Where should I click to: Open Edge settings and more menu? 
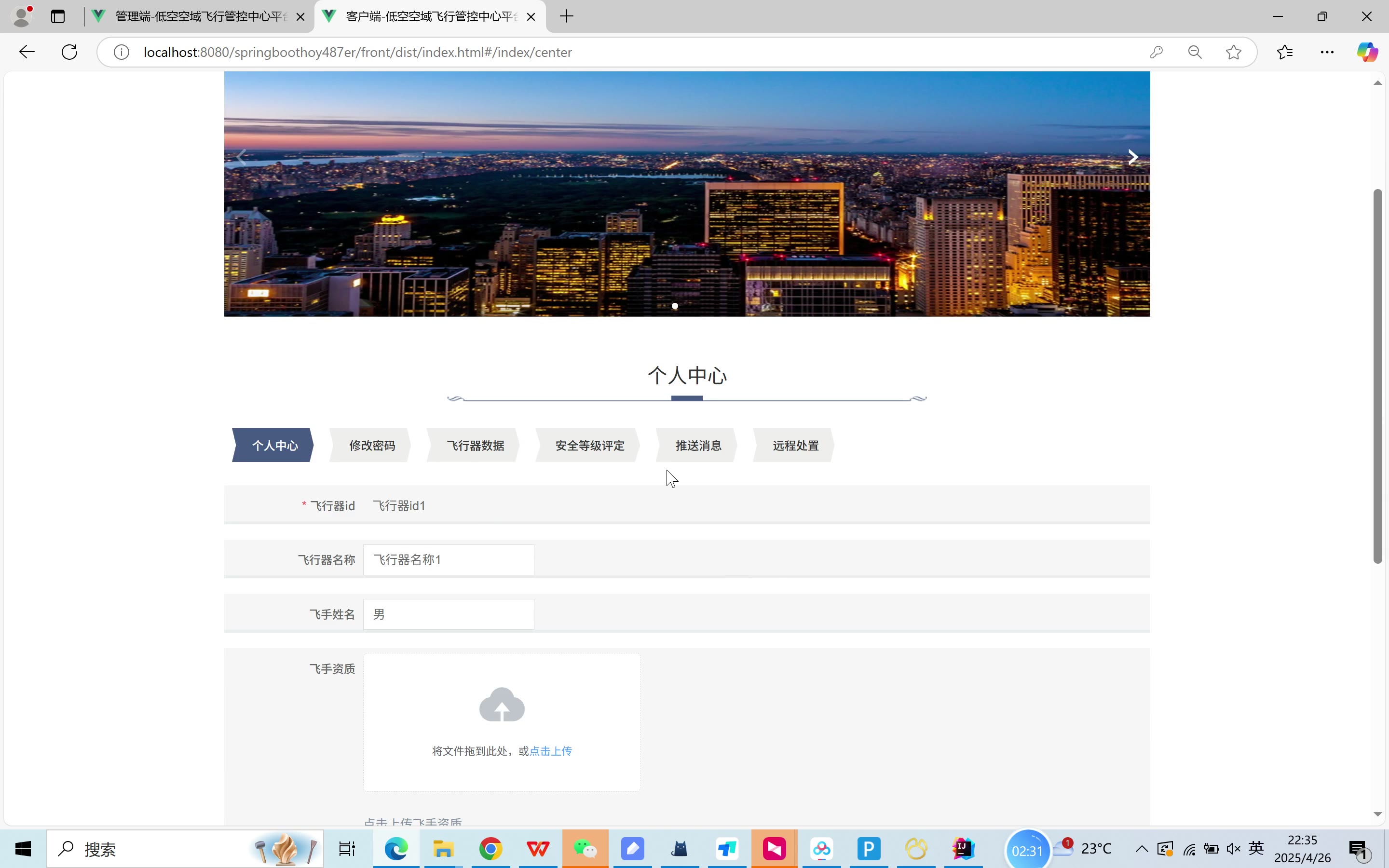coord(1326,52)
